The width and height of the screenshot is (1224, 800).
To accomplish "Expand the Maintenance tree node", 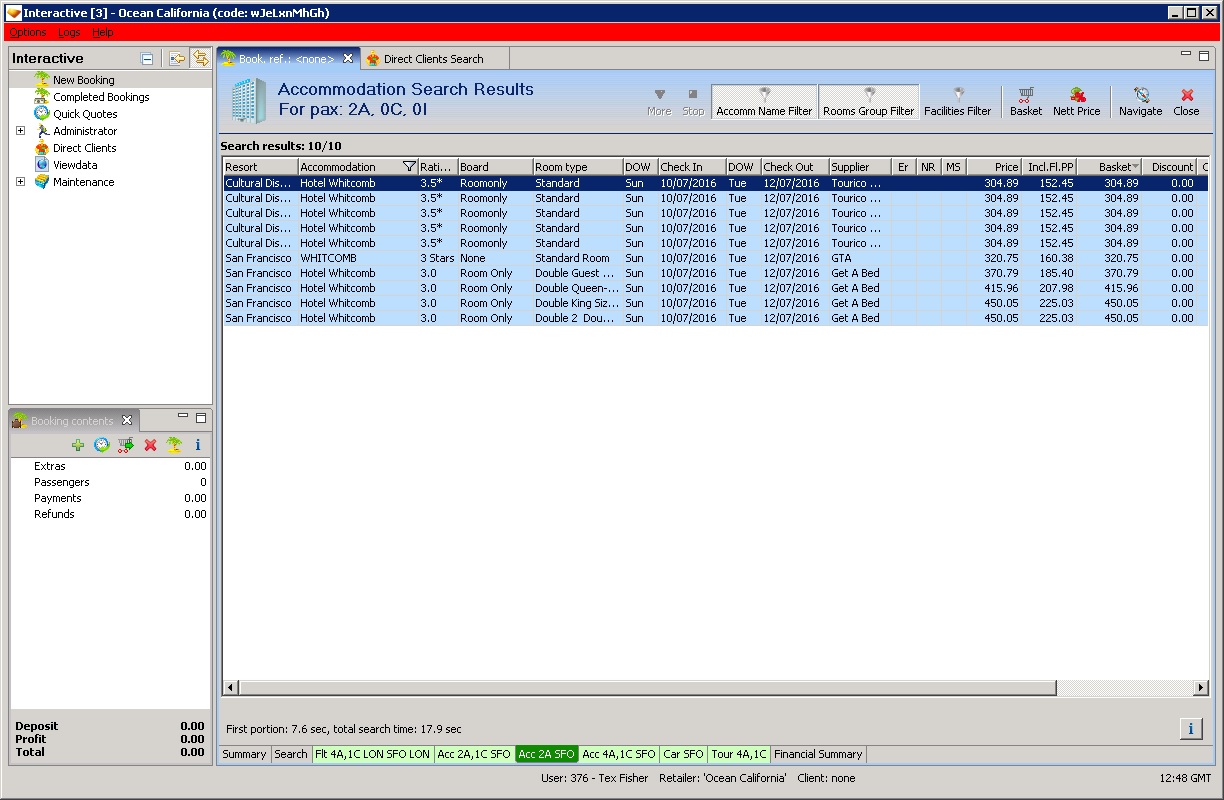I will 20,182.
